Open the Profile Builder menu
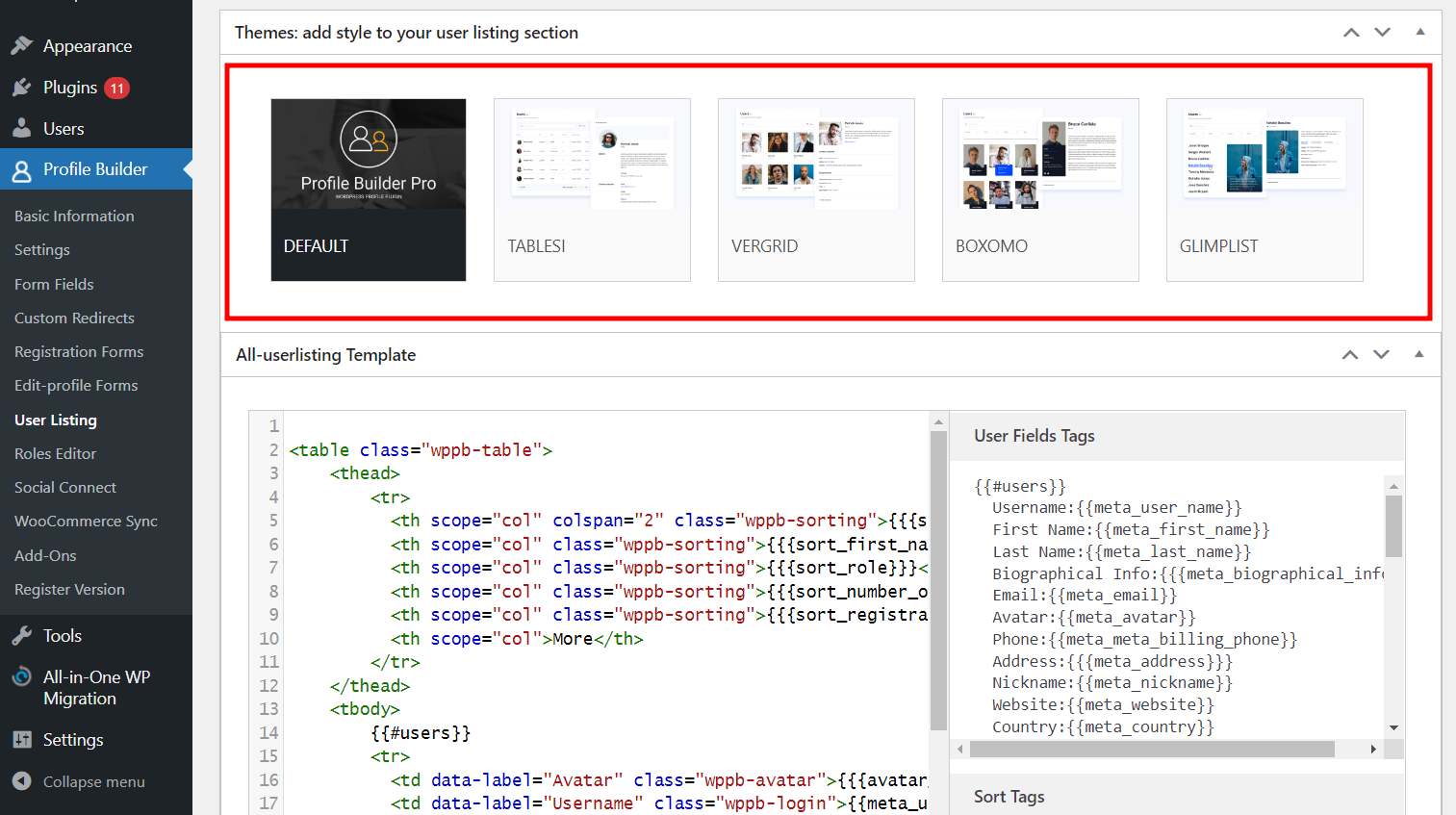 click(x=96, y=169)
